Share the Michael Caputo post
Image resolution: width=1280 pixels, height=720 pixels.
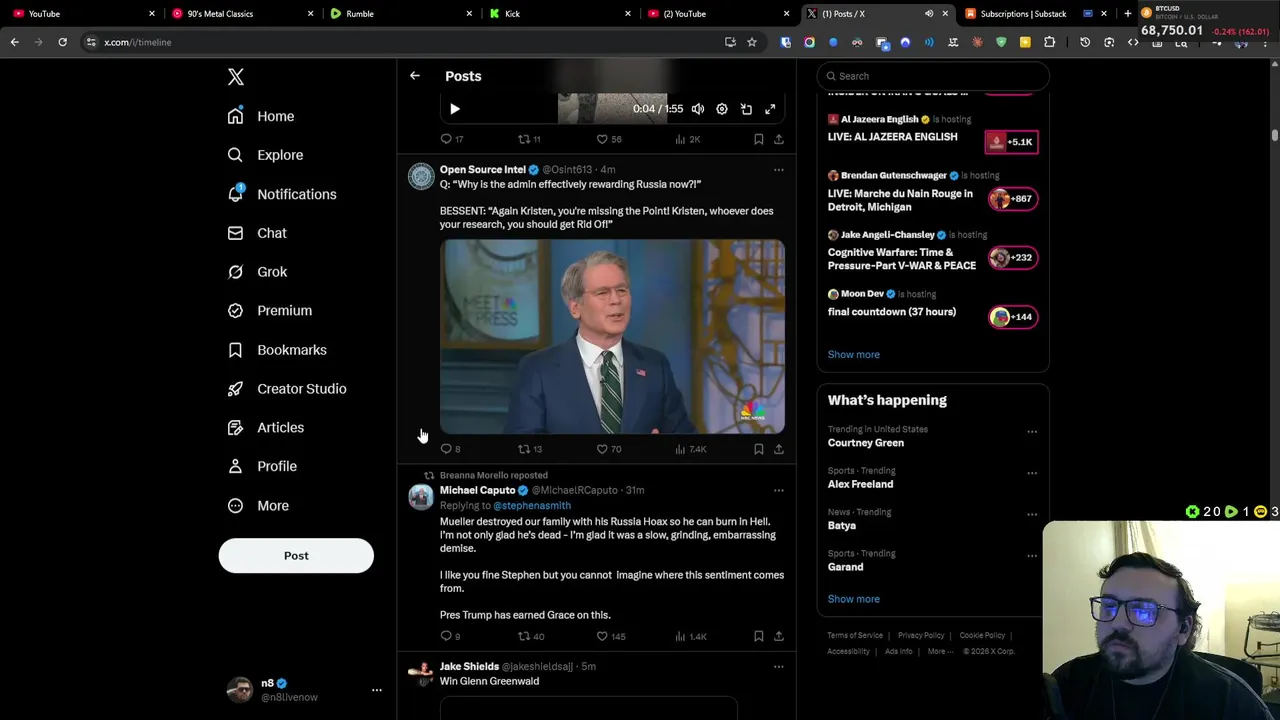[778, 636]
